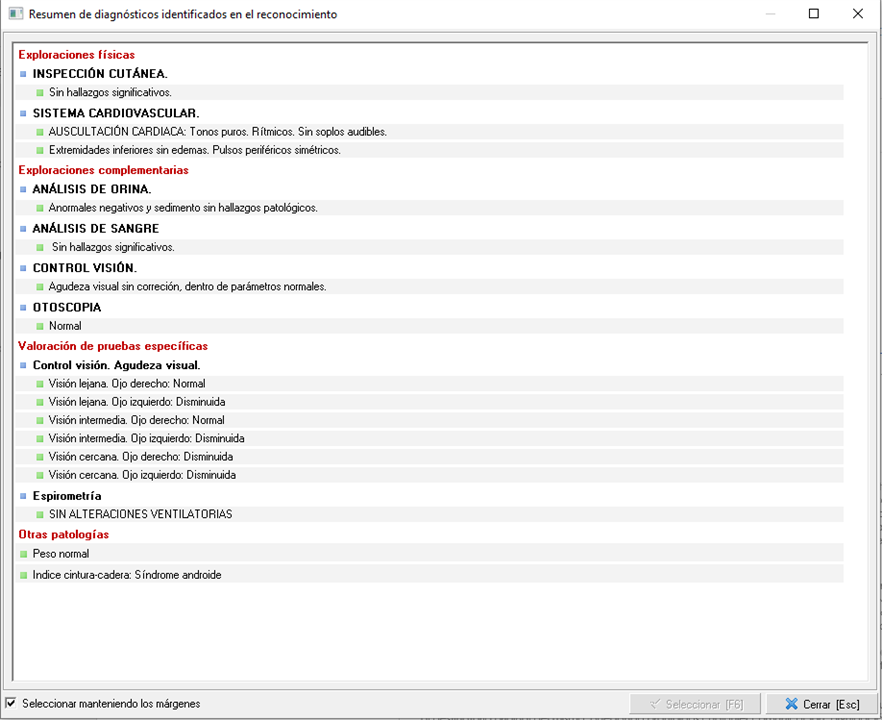This screenshot has width=882, height=720.
Task: Click blue bullet beside SISTEMA CARDIOVASCULAR
Action: tap(23, 113)
